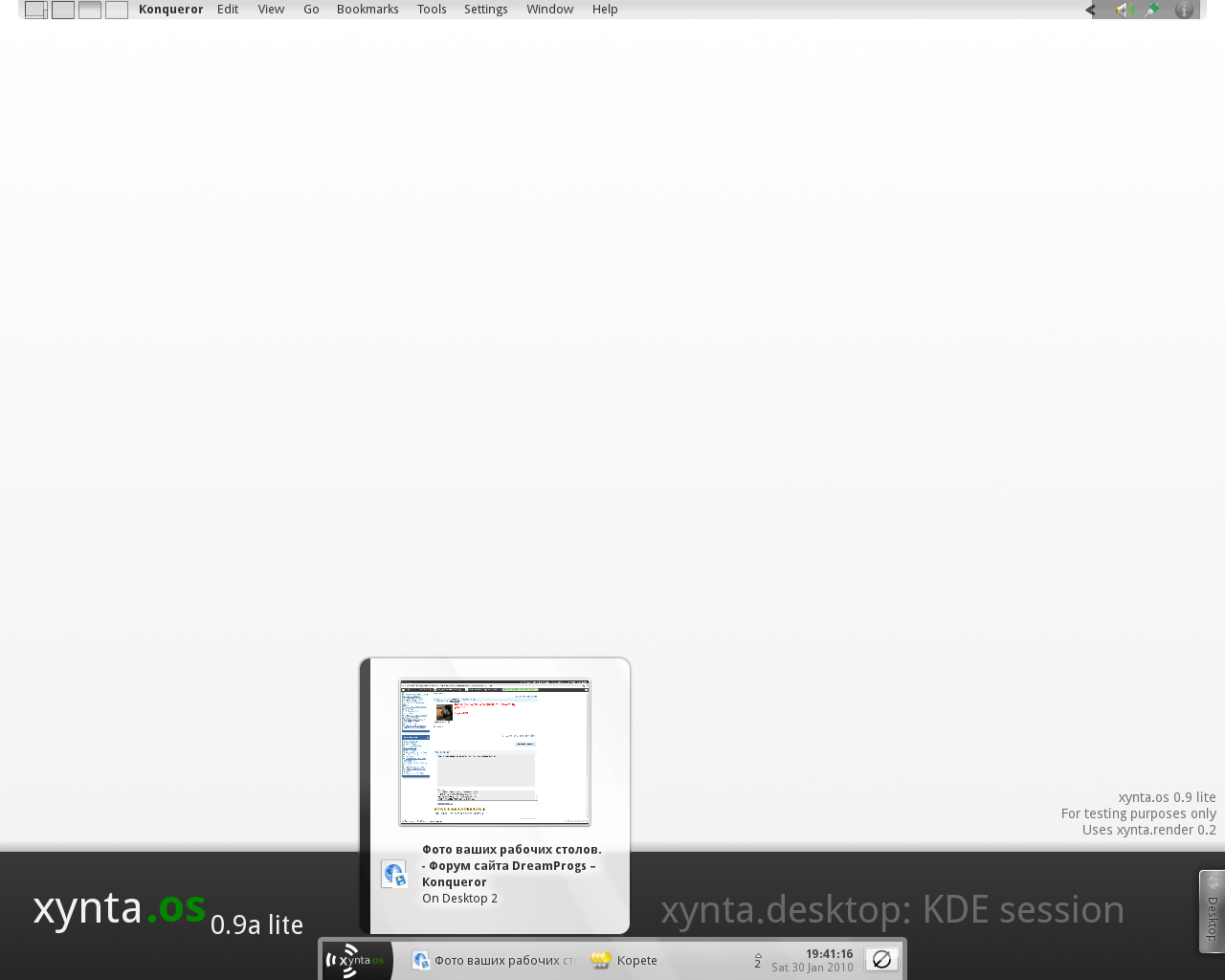
Task: Click the globe icon in preview tooltip
Action: tap(394, 874)
